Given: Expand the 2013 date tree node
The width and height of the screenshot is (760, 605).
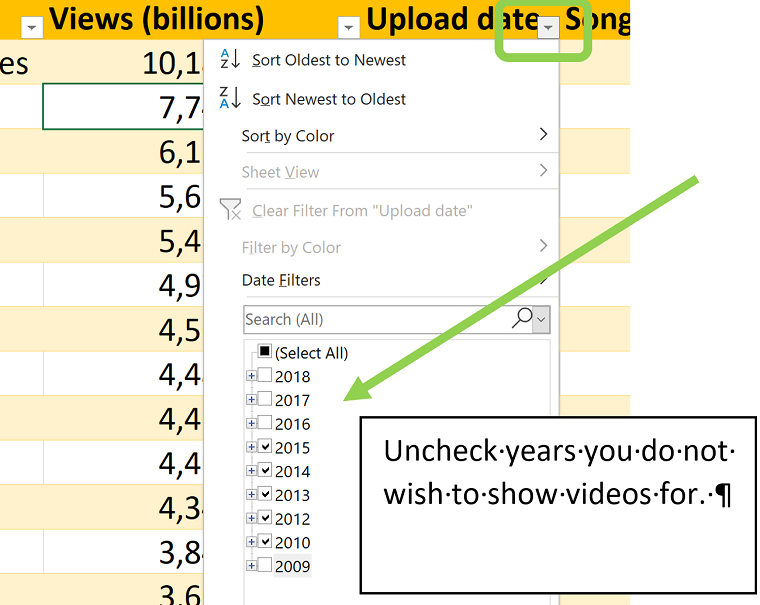Looking at the screenshot, I should (251, 494).
